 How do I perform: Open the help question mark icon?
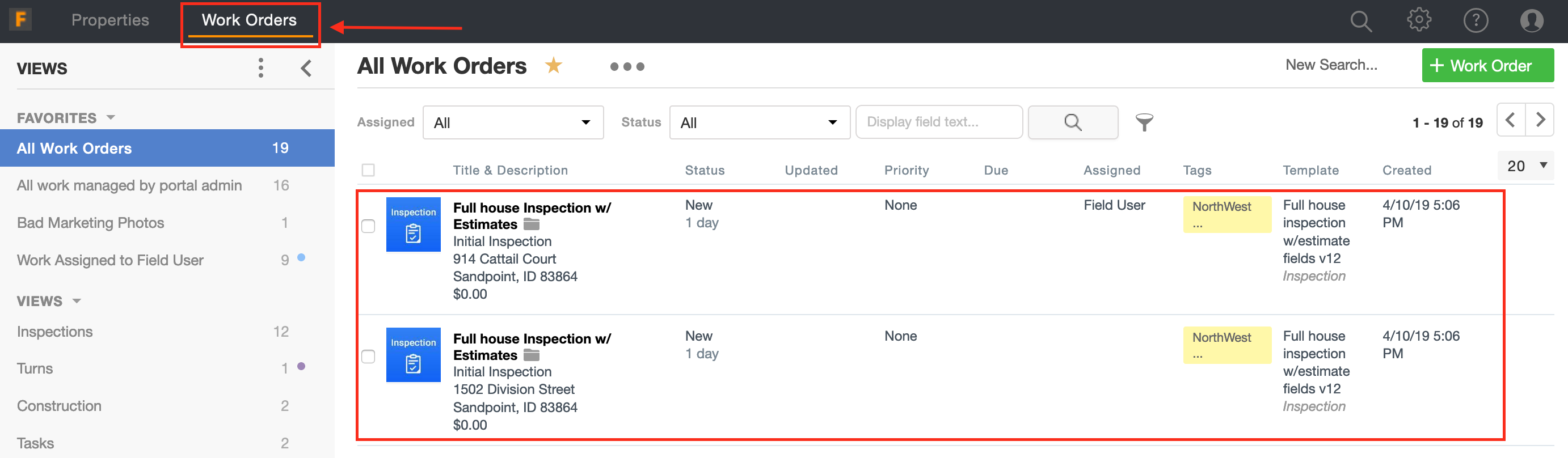click(x=1476, y=20)
